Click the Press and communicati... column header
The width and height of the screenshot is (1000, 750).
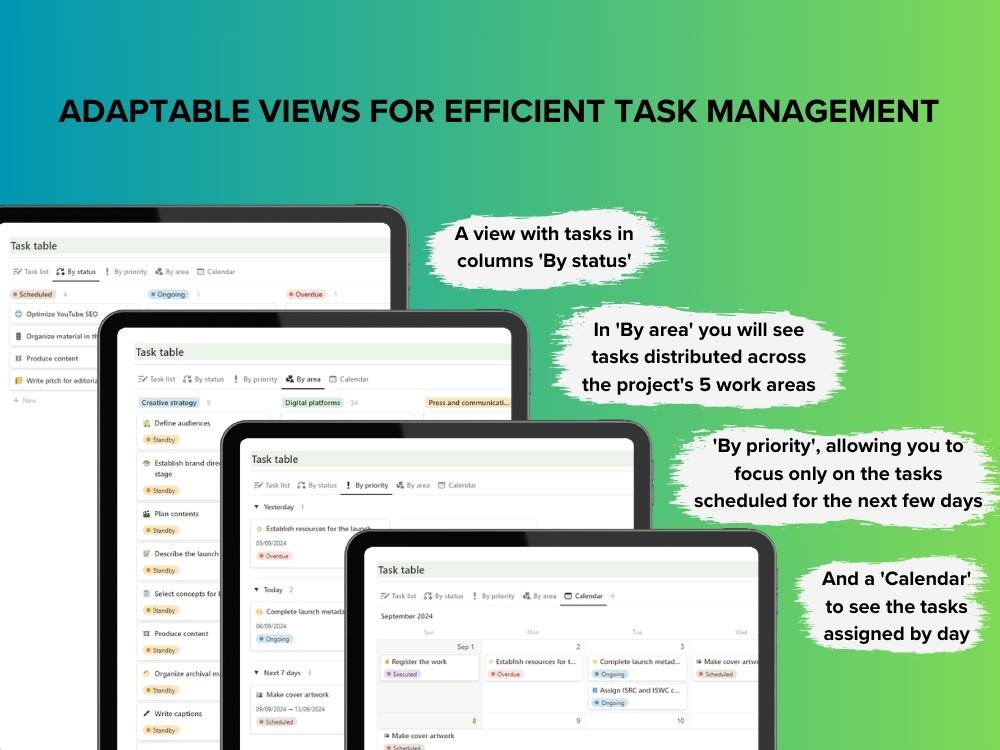pos(469,402)
